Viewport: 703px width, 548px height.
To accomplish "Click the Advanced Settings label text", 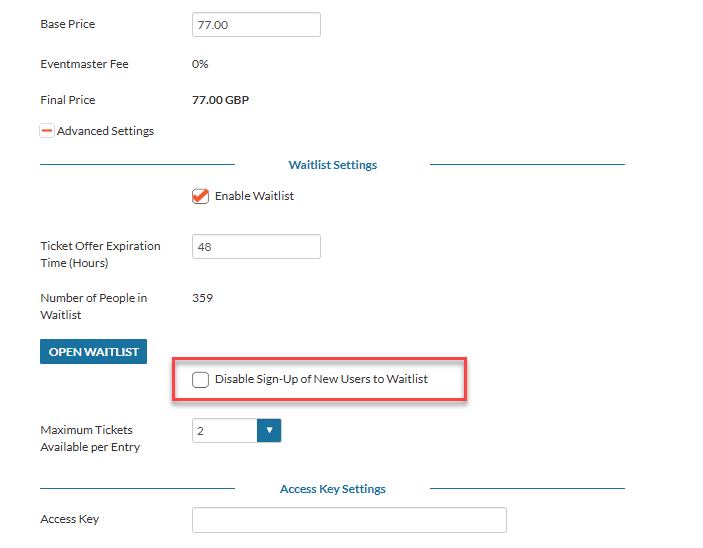I will pos(105,131).
